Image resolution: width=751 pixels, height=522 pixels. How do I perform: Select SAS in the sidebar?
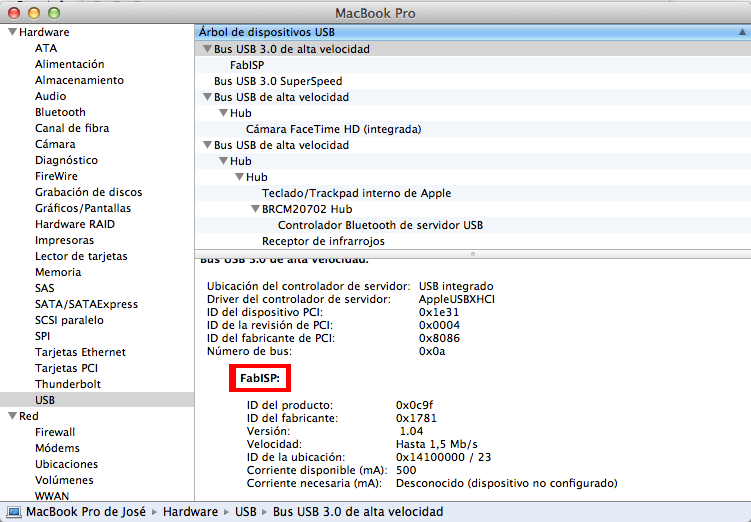tap(45, 288)
